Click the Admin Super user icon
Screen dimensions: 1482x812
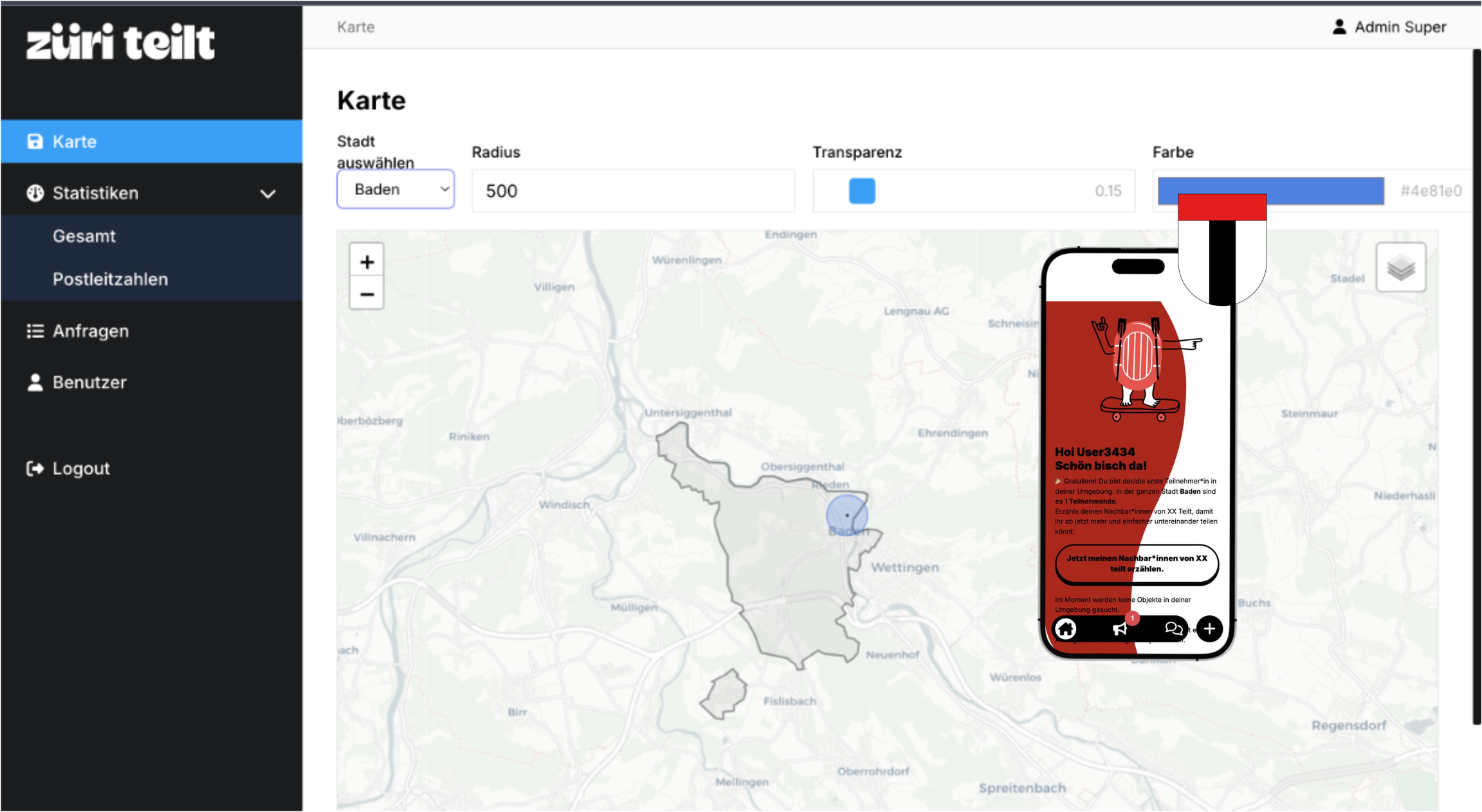[1339, 27]
